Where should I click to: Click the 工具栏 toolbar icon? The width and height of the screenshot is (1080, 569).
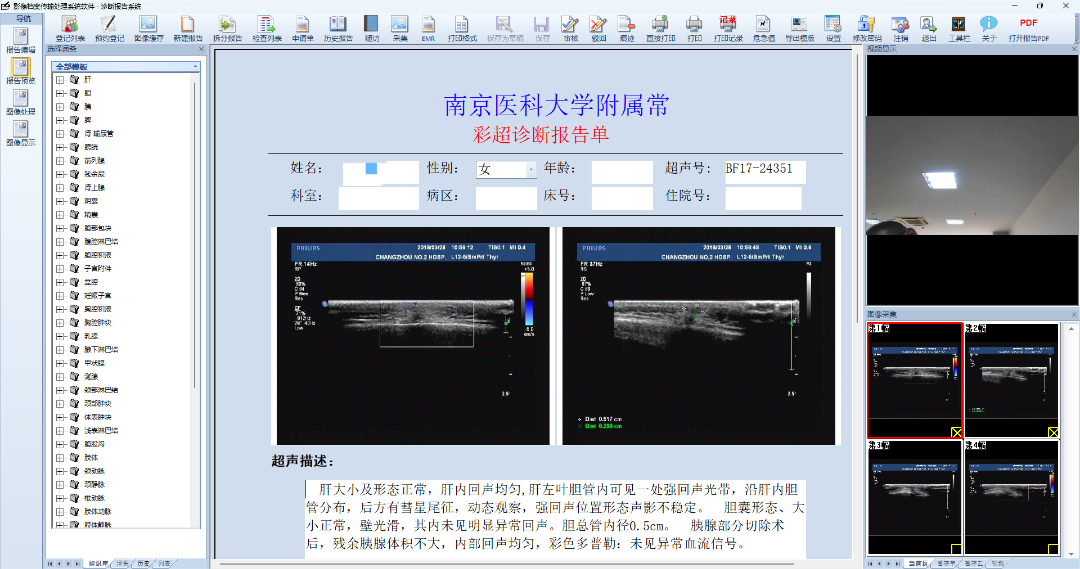[x=958, y=29]
